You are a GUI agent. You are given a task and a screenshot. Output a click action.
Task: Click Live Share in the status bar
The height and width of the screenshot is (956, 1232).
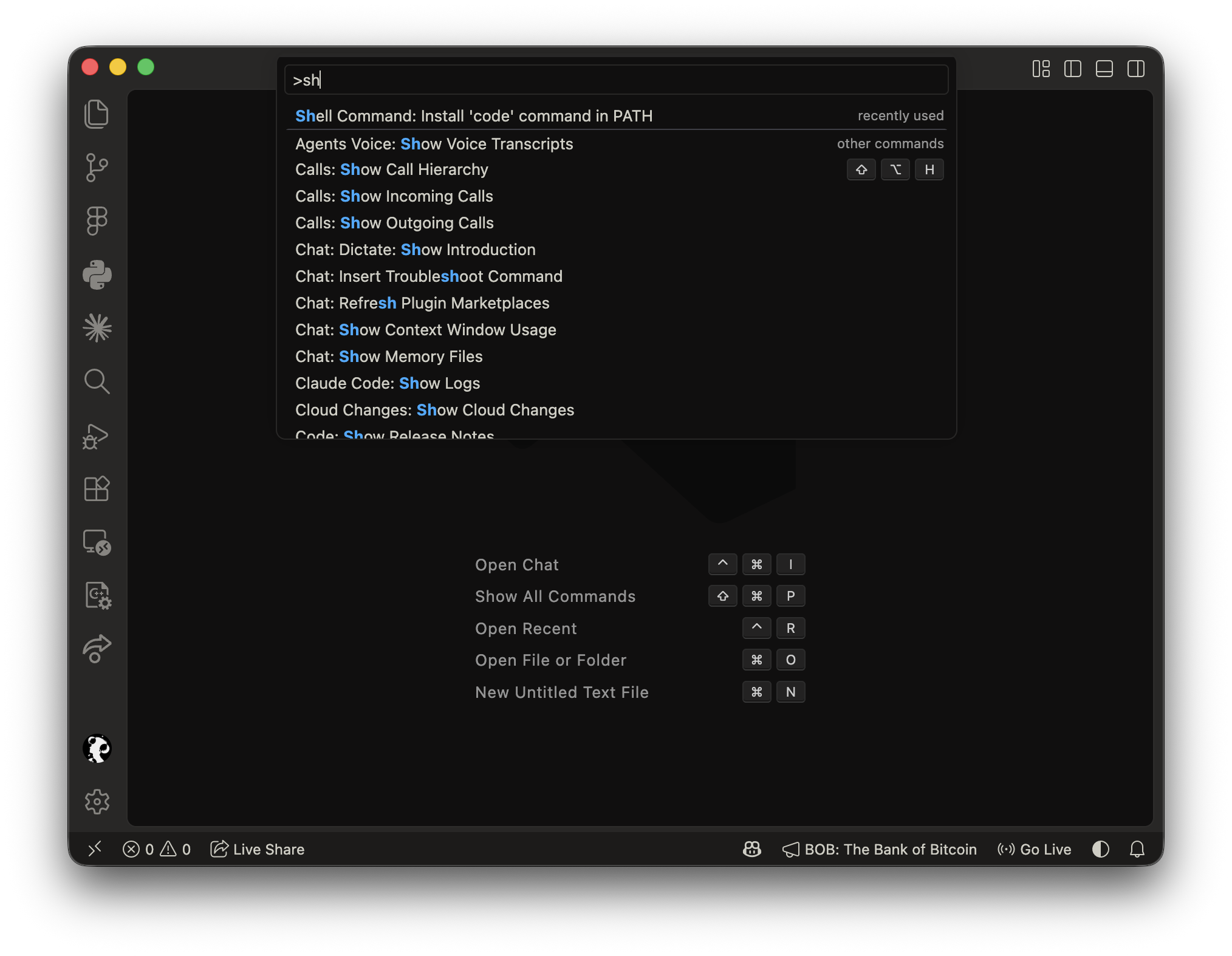[x=258, y=849]
